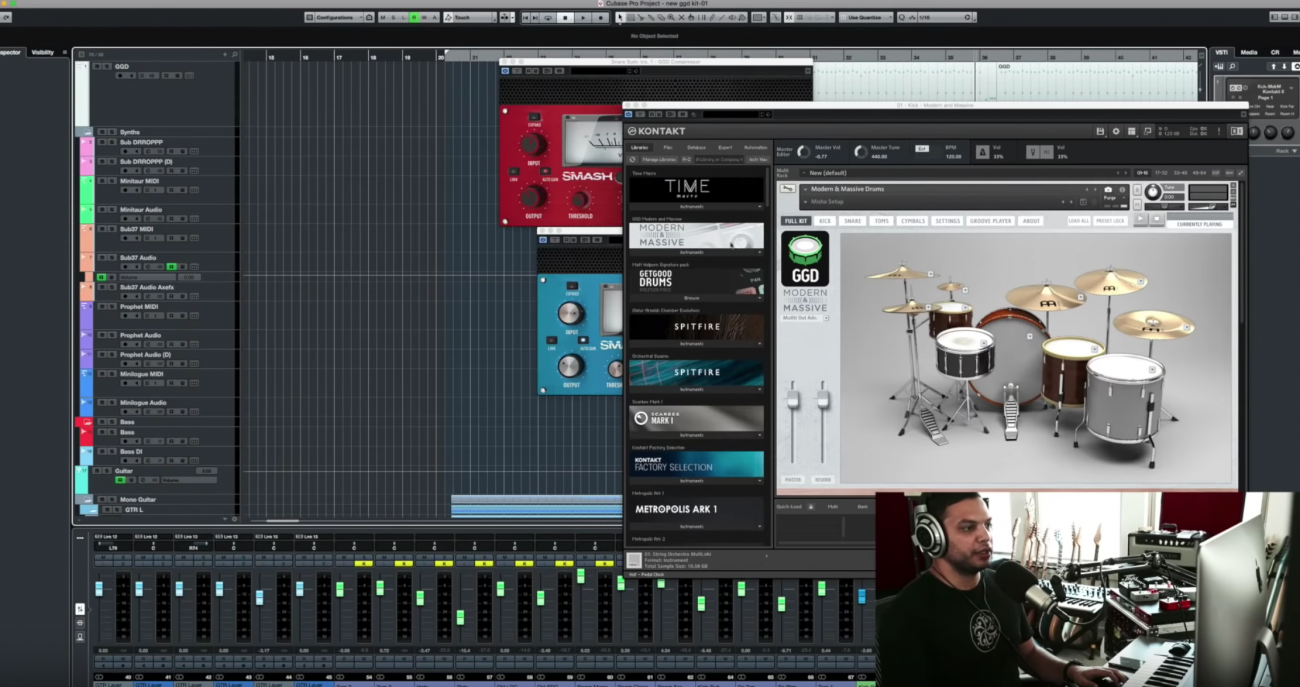Switch to the CYMBALS tab

pyautogui.click(x=914, y=221)
